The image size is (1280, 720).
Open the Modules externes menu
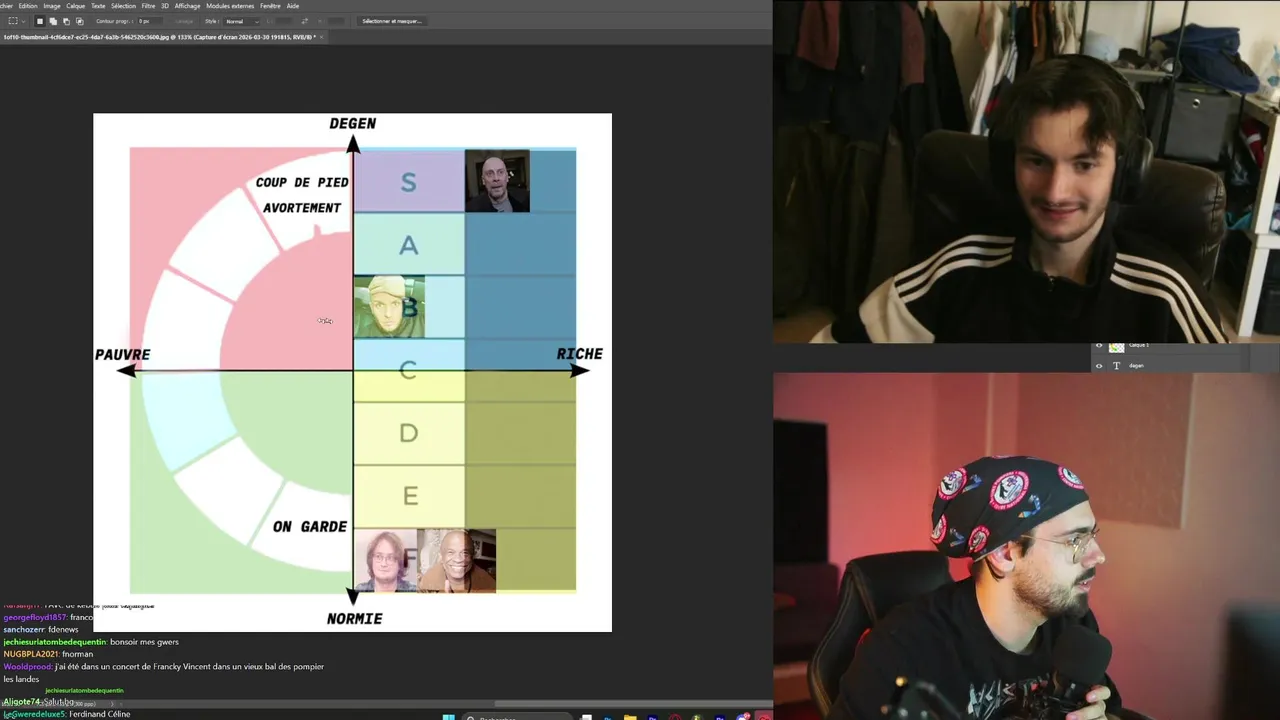230,6
